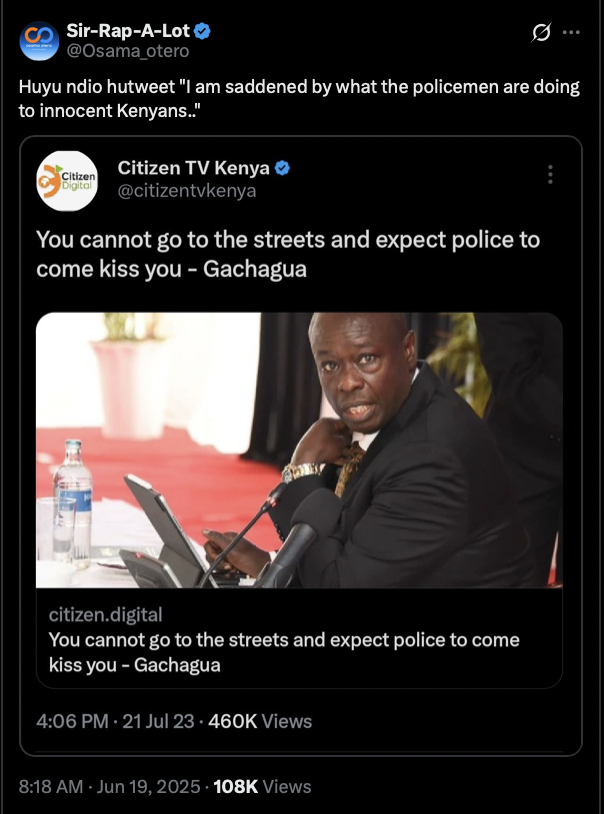The width and height of the screenshot is (604, 814).
Task: Click quoted tweet text about streets
Action: (x=288, y=254)
